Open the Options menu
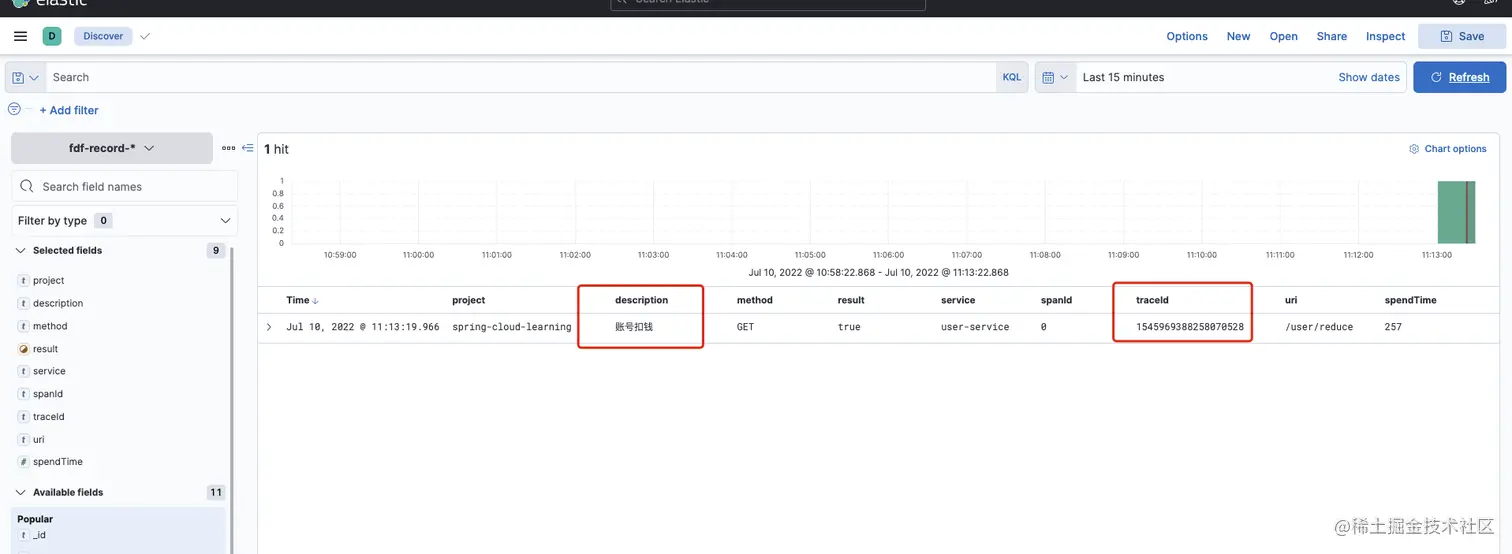Viewport: 1512px width, 554px height. point(1187,36)
